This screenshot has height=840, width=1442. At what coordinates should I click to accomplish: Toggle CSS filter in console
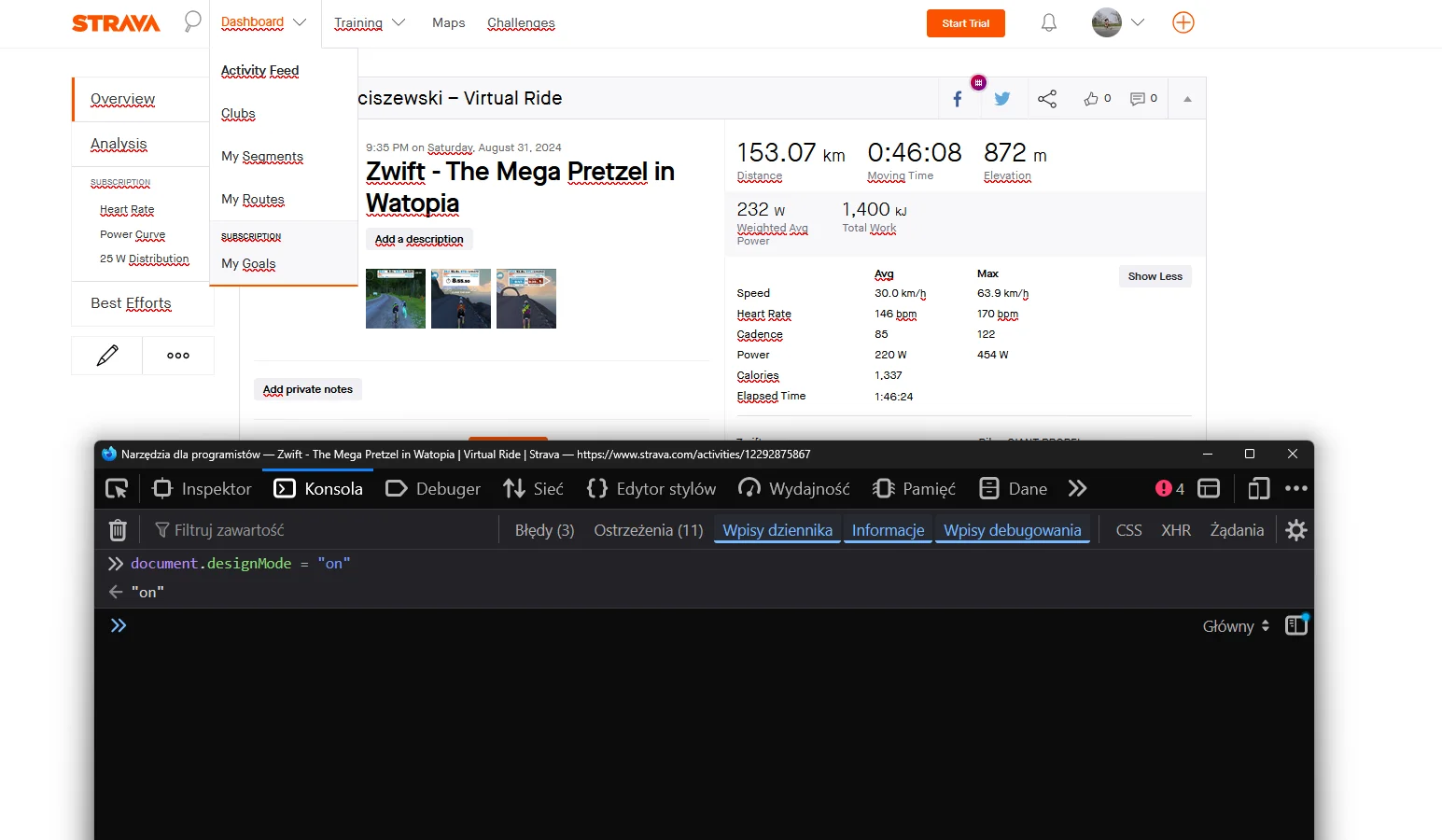pos(1128,530)
